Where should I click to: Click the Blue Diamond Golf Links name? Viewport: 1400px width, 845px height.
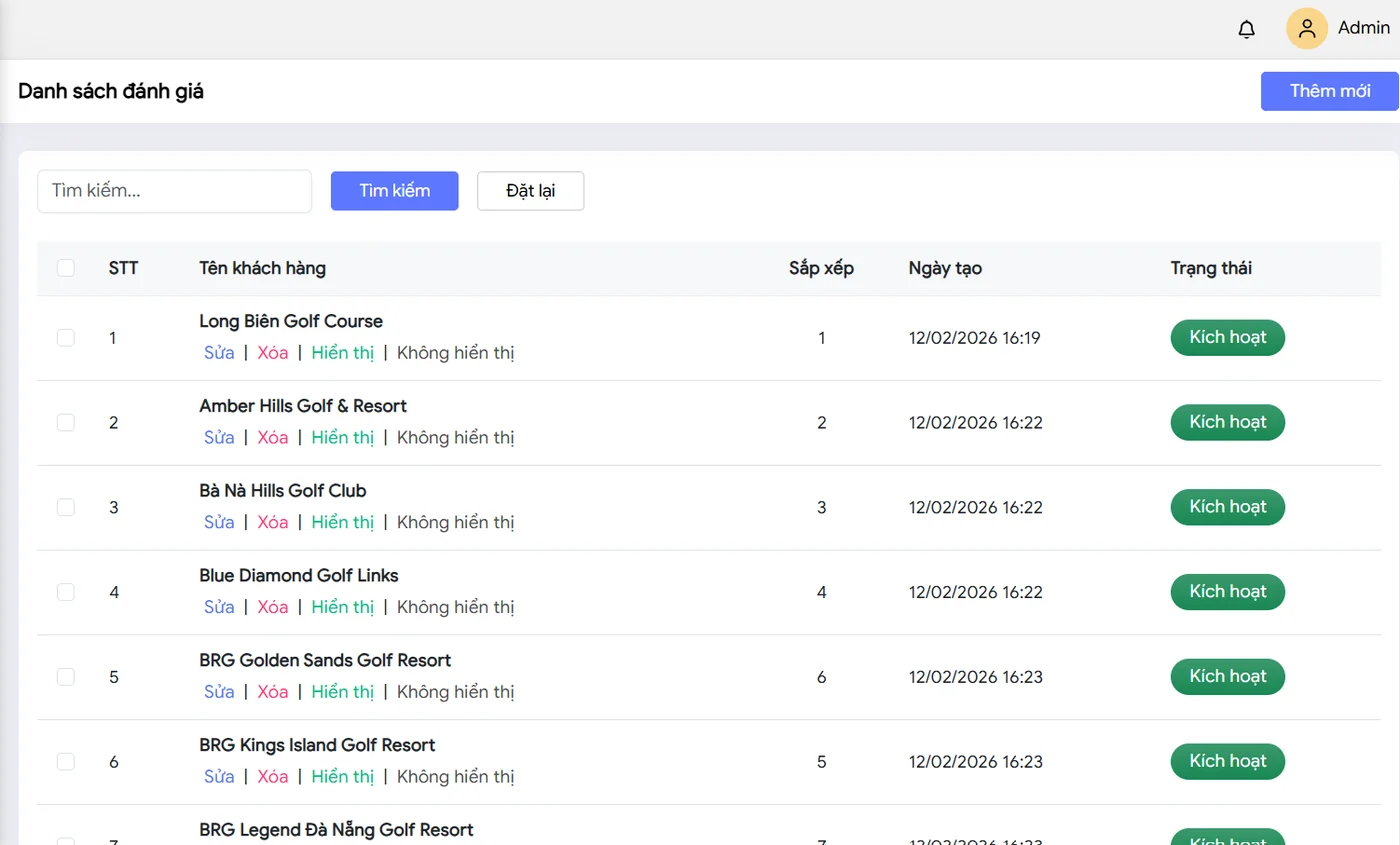[x=299, y=576]
